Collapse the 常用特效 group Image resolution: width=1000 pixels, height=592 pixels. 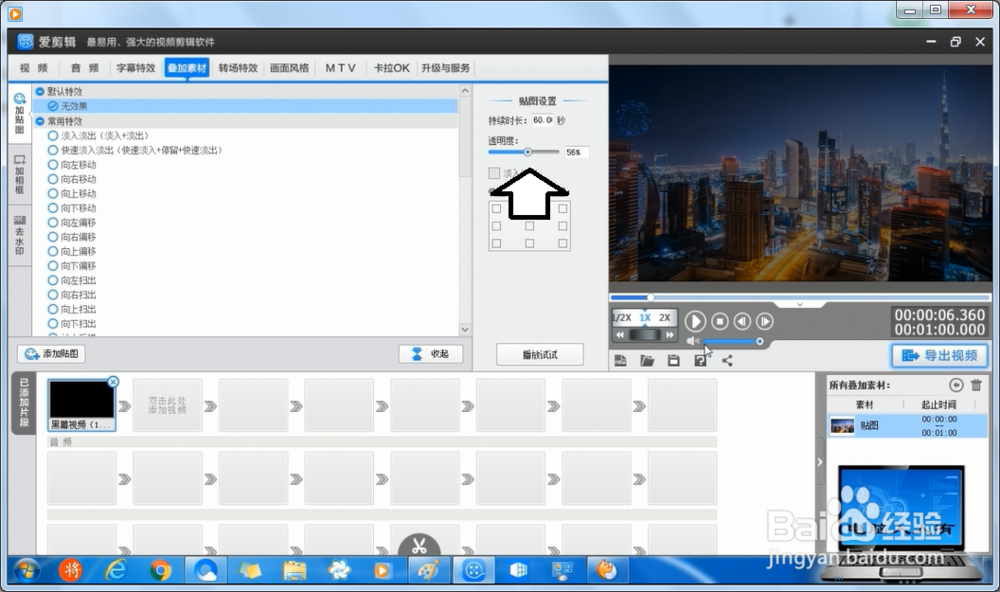[40, 121]
